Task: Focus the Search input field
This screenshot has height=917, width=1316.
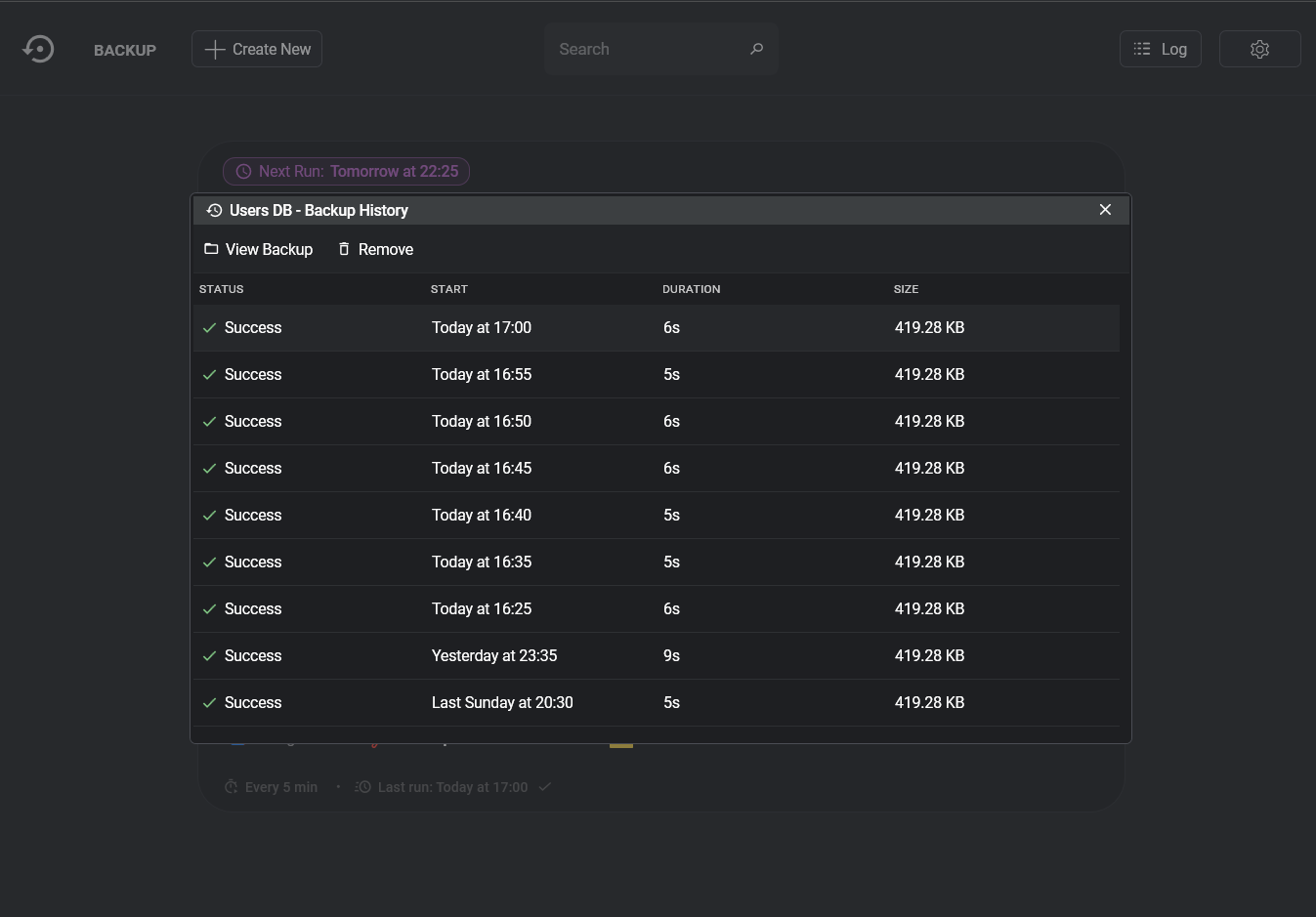Action: (661, 49)
